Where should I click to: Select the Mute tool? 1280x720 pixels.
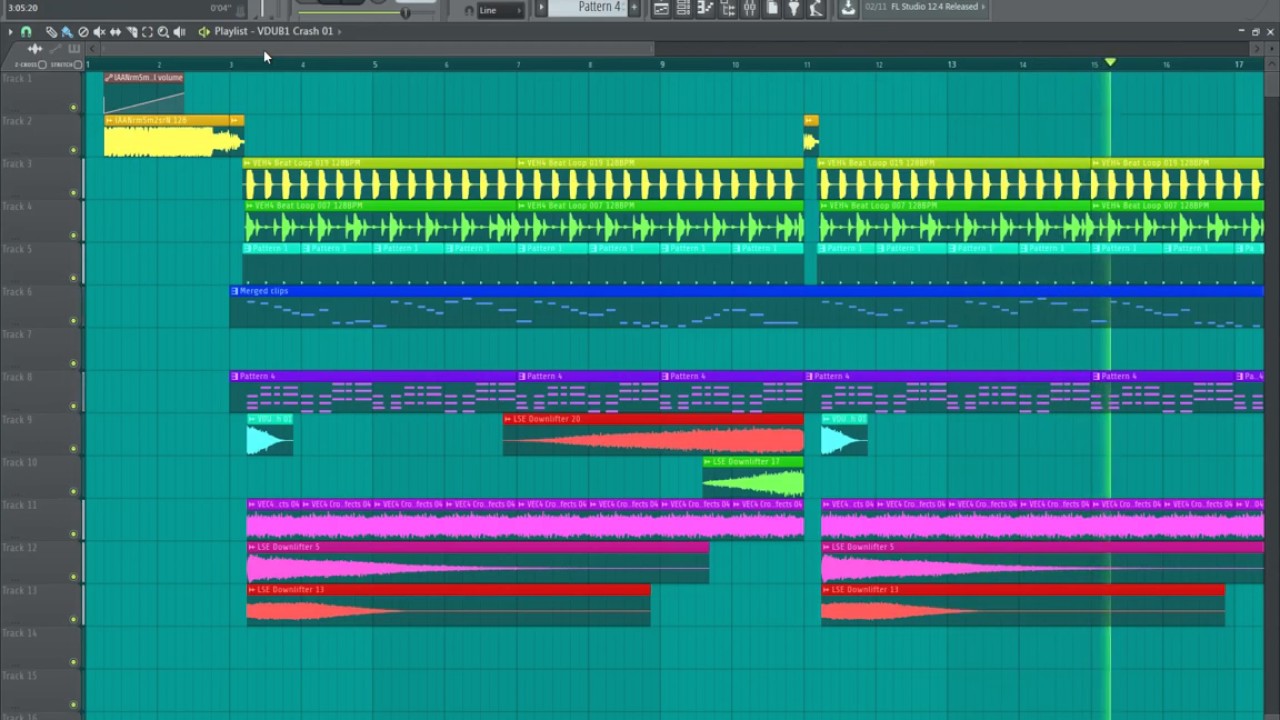pyautogui.click(x=99, y=32)
